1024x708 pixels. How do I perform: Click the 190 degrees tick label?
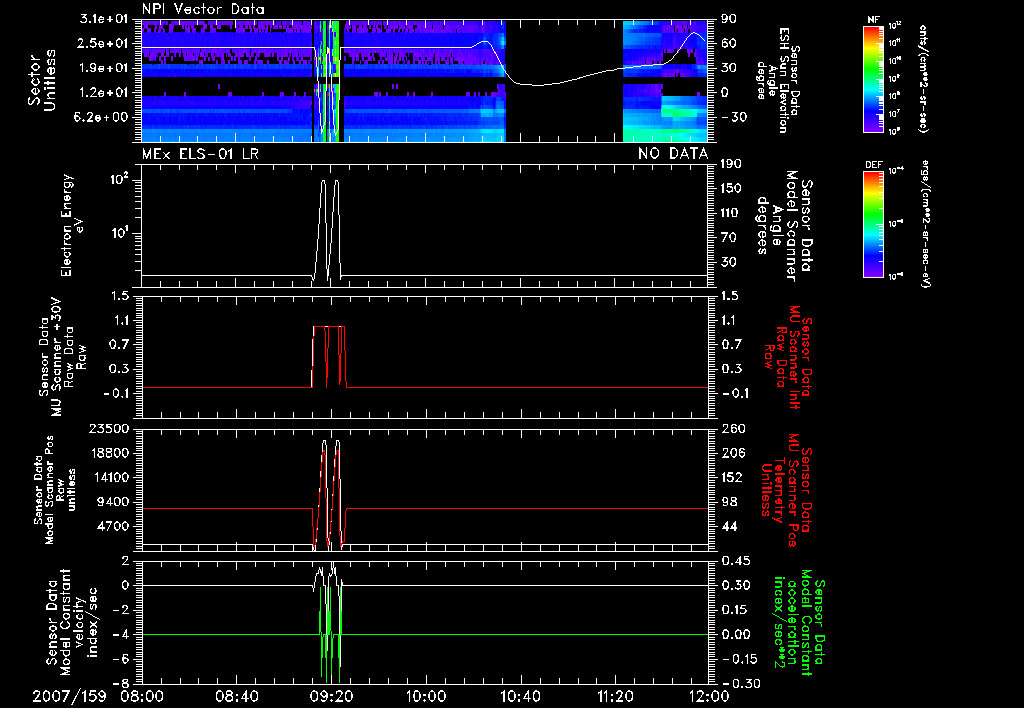[729, 164]
